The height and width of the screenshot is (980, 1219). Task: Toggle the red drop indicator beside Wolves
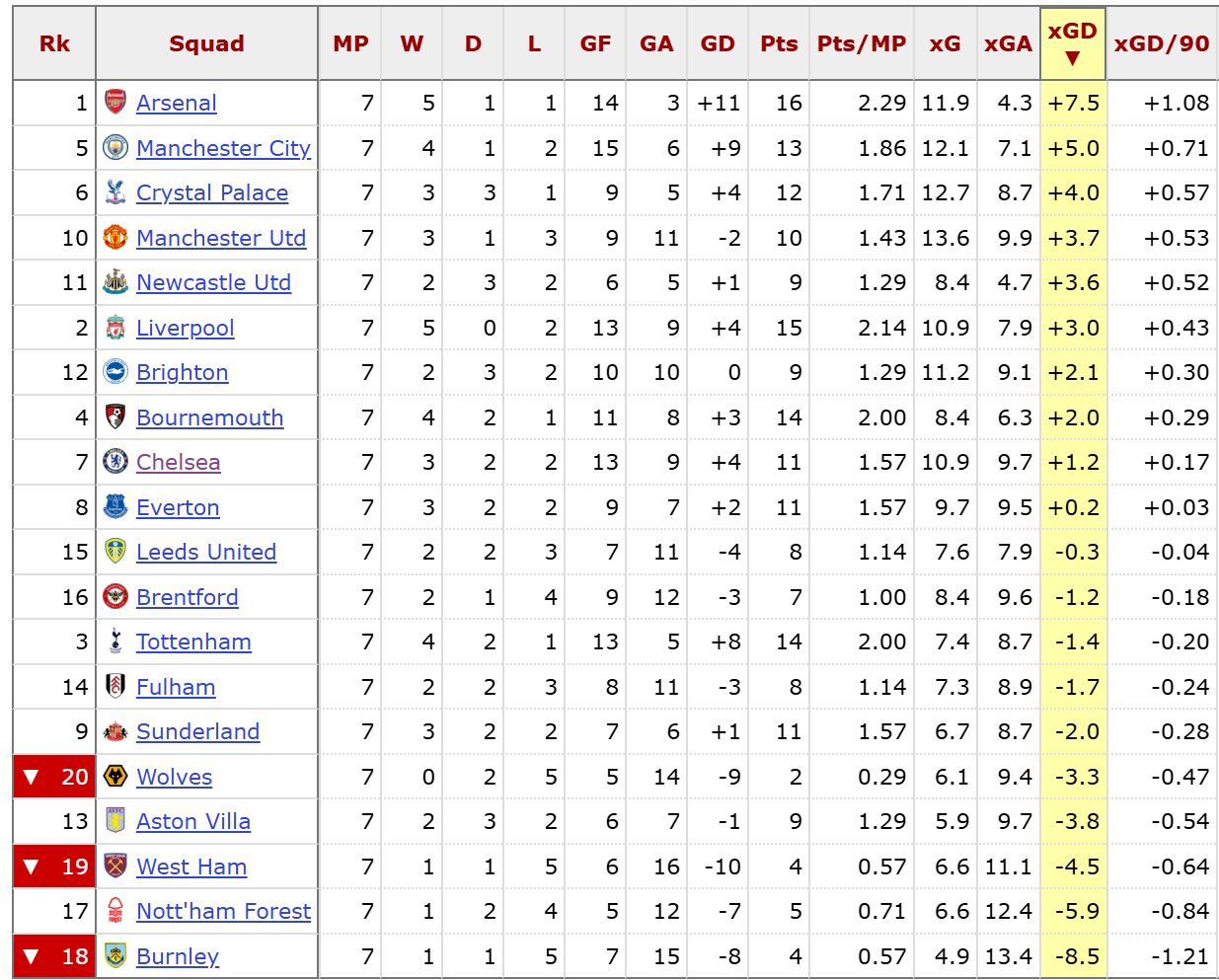33,777
